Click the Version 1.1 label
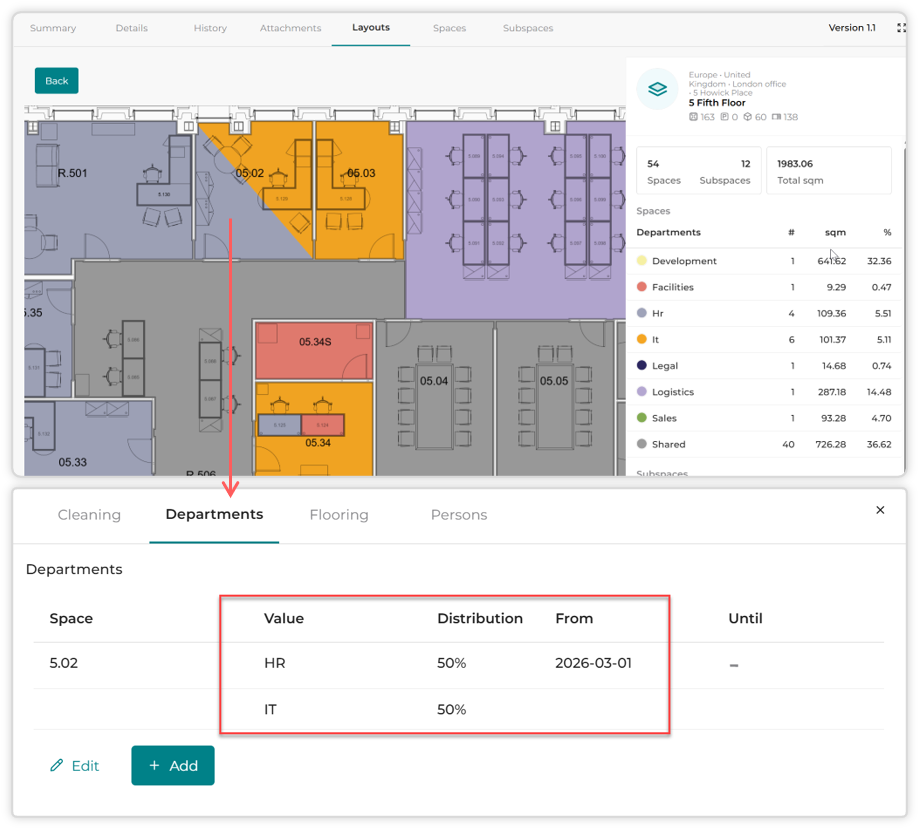The height and width of the screenshot is (829, 919). 852,28
